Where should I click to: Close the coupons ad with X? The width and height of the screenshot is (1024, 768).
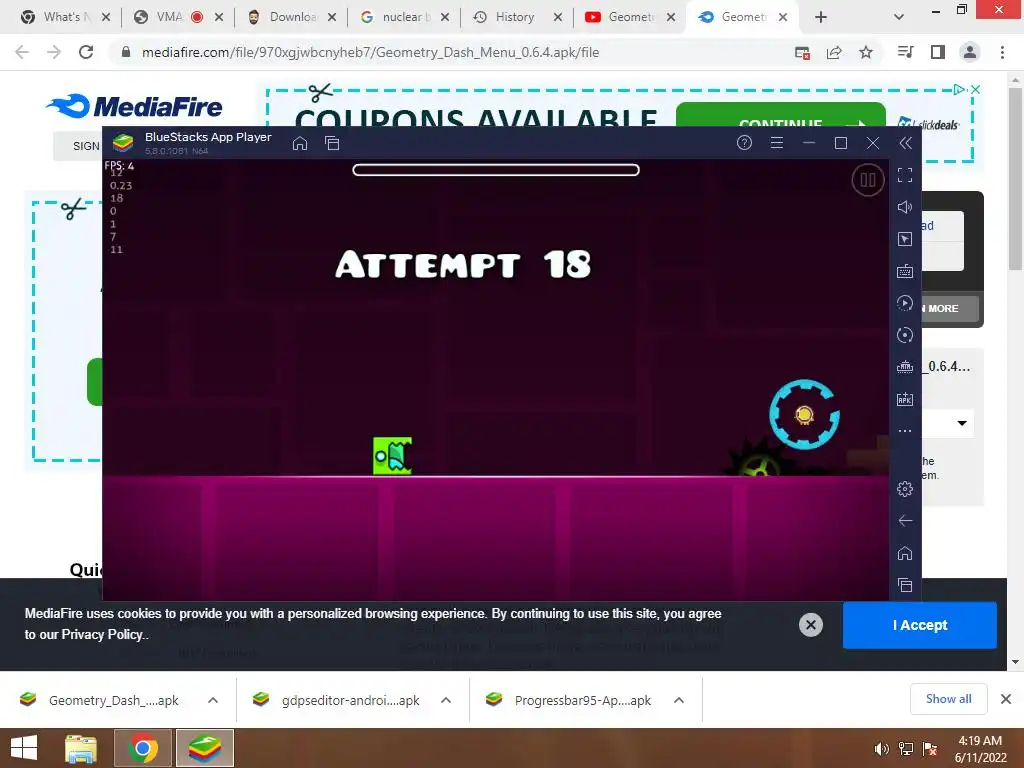coord(976,89)
